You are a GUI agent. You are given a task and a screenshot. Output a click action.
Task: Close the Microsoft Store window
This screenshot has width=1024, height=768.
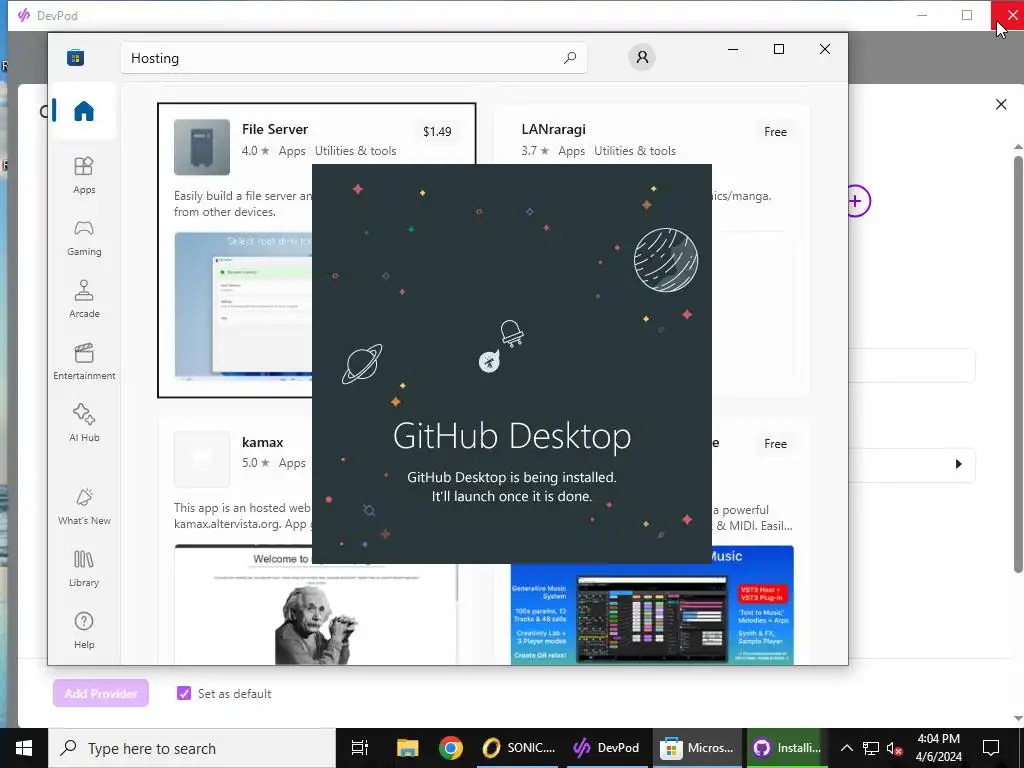(825, 49)
